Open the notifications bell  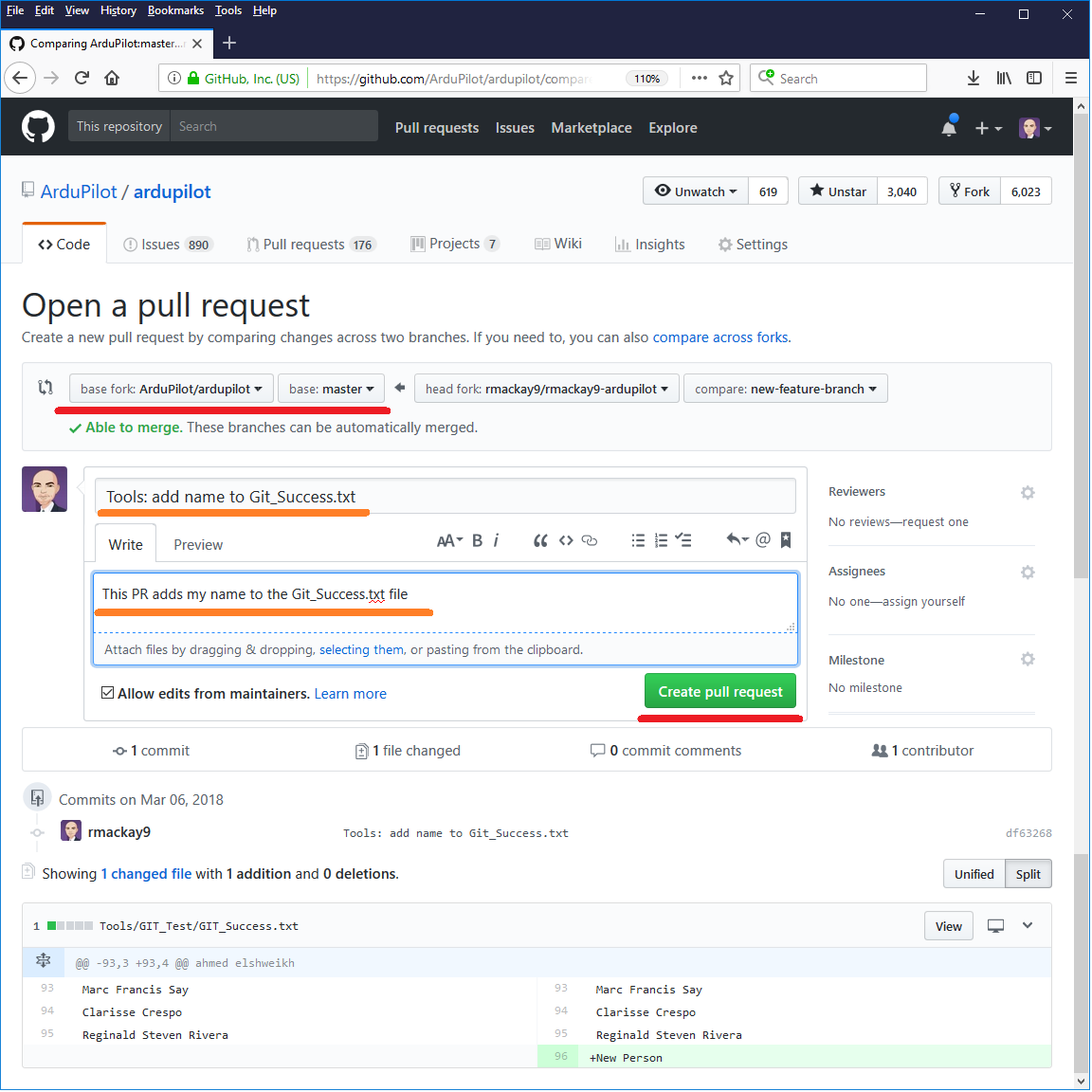point(949,128)
